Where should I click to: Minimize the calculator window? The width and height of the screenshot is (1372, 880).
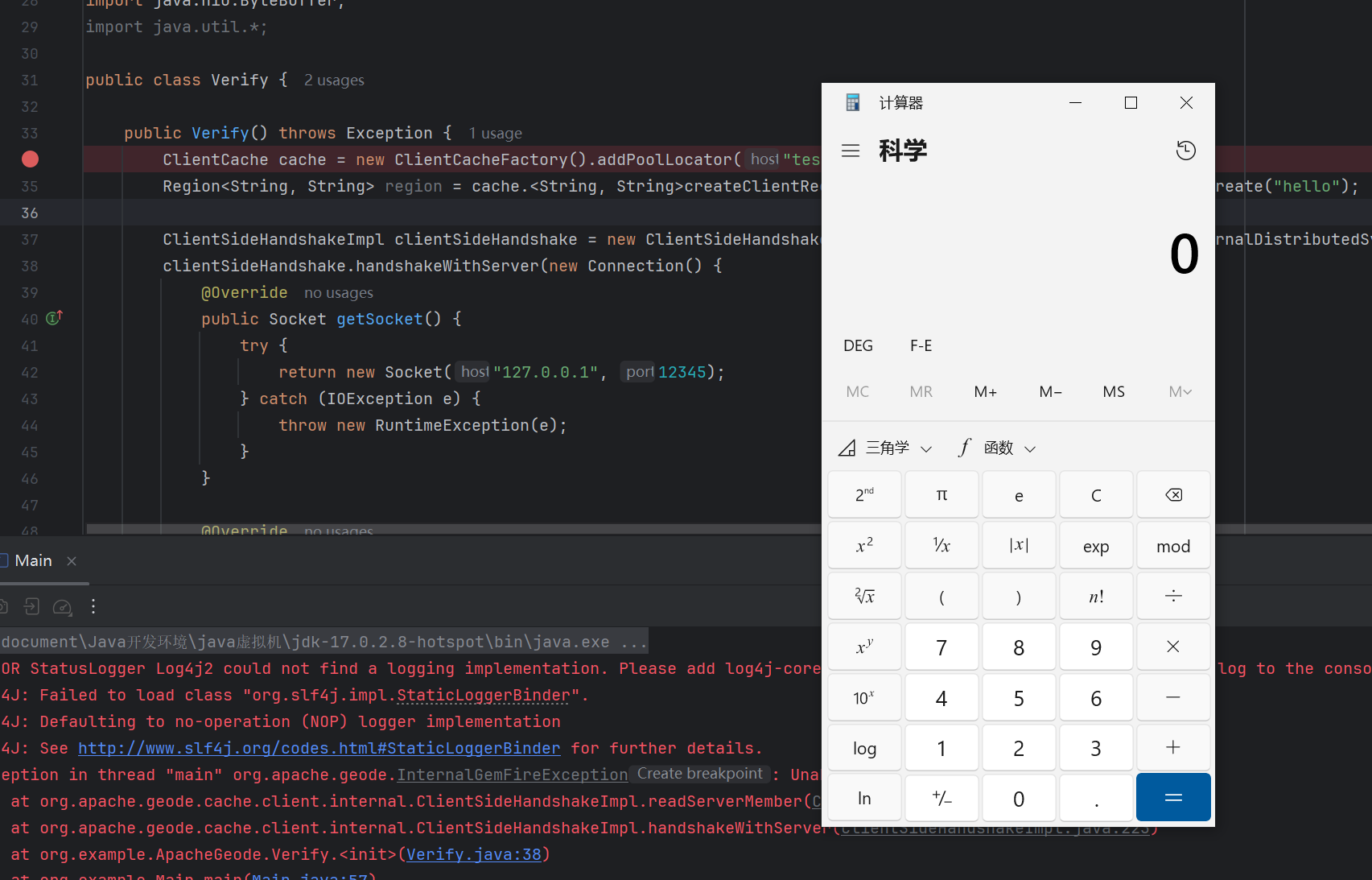pos(1075,102)
